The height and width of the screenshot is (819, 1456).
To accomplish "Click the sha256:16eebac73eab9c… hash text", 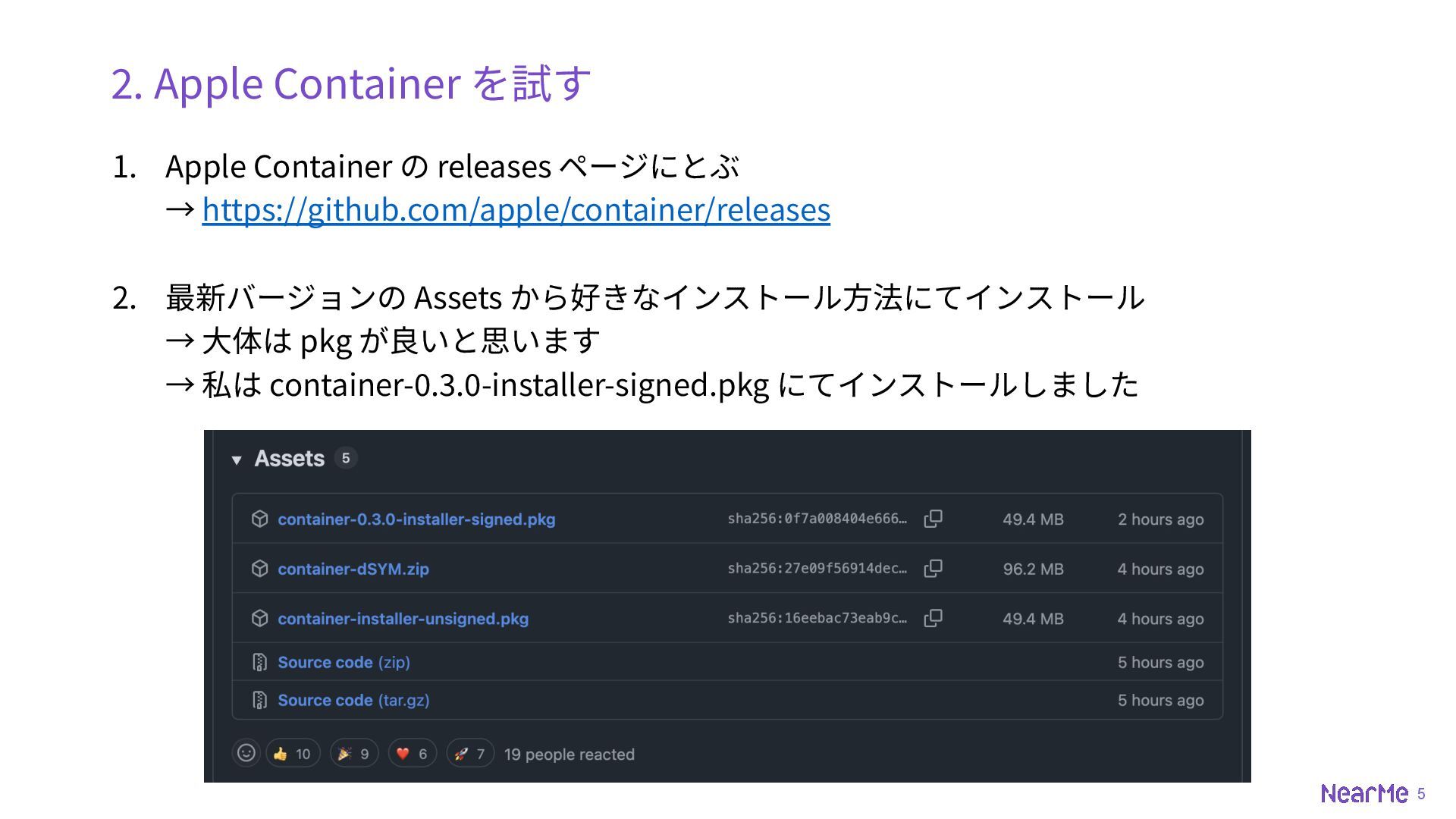I will 817,618.
